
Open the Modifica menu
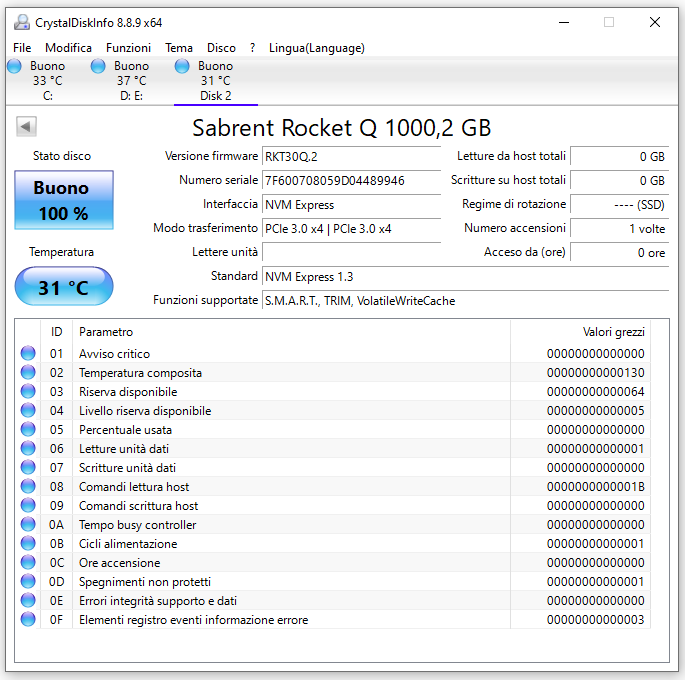click(x=68, y=48)
